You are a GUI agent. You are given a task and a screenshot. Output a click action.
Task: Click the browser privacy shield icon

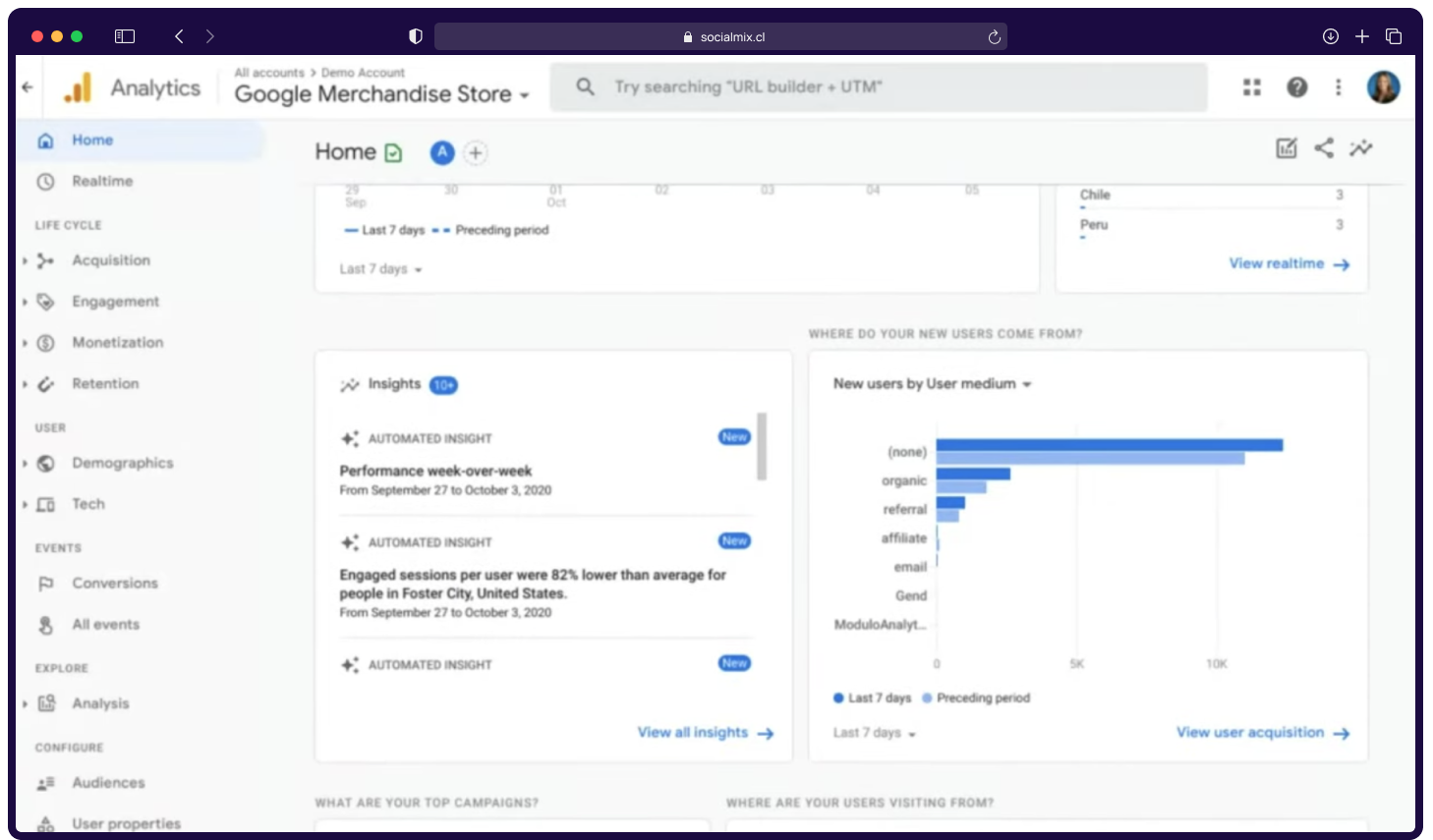point(416,36)
